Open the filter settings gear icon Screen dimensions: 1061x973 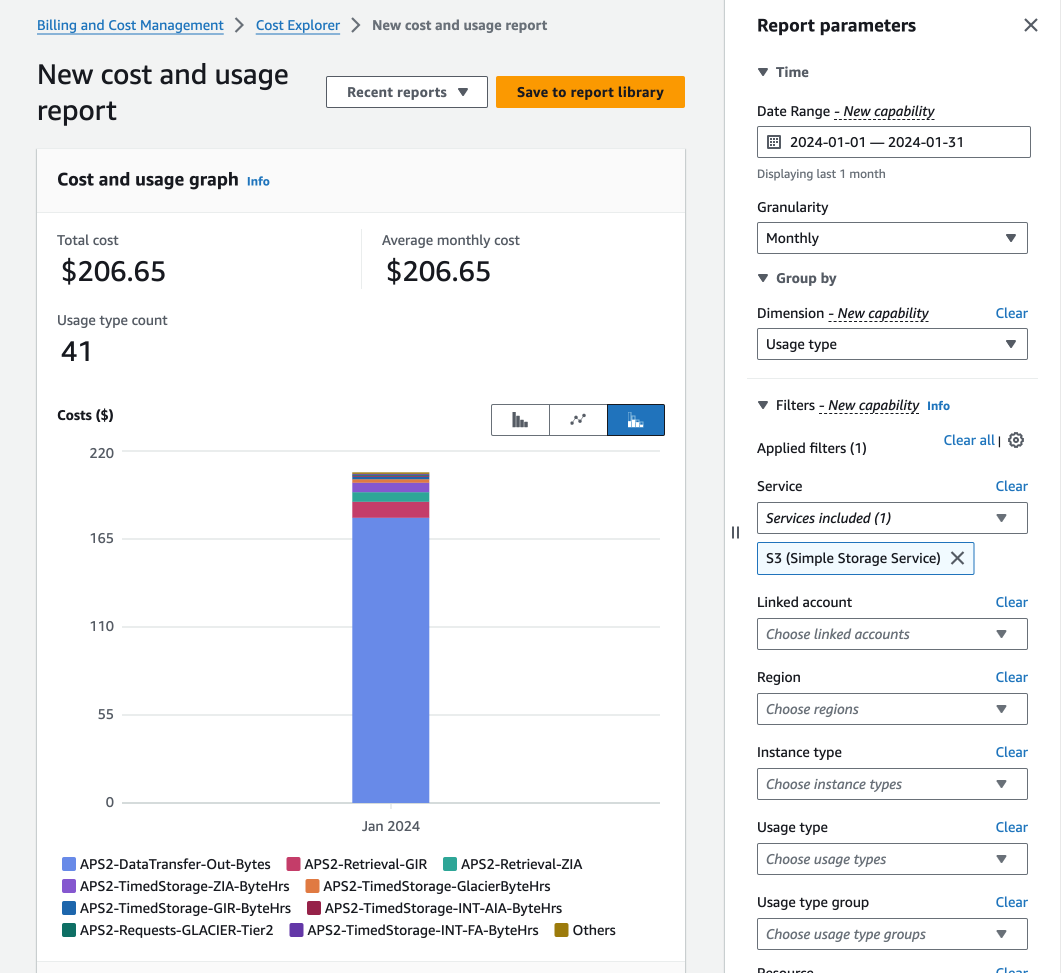point(1016,440)
